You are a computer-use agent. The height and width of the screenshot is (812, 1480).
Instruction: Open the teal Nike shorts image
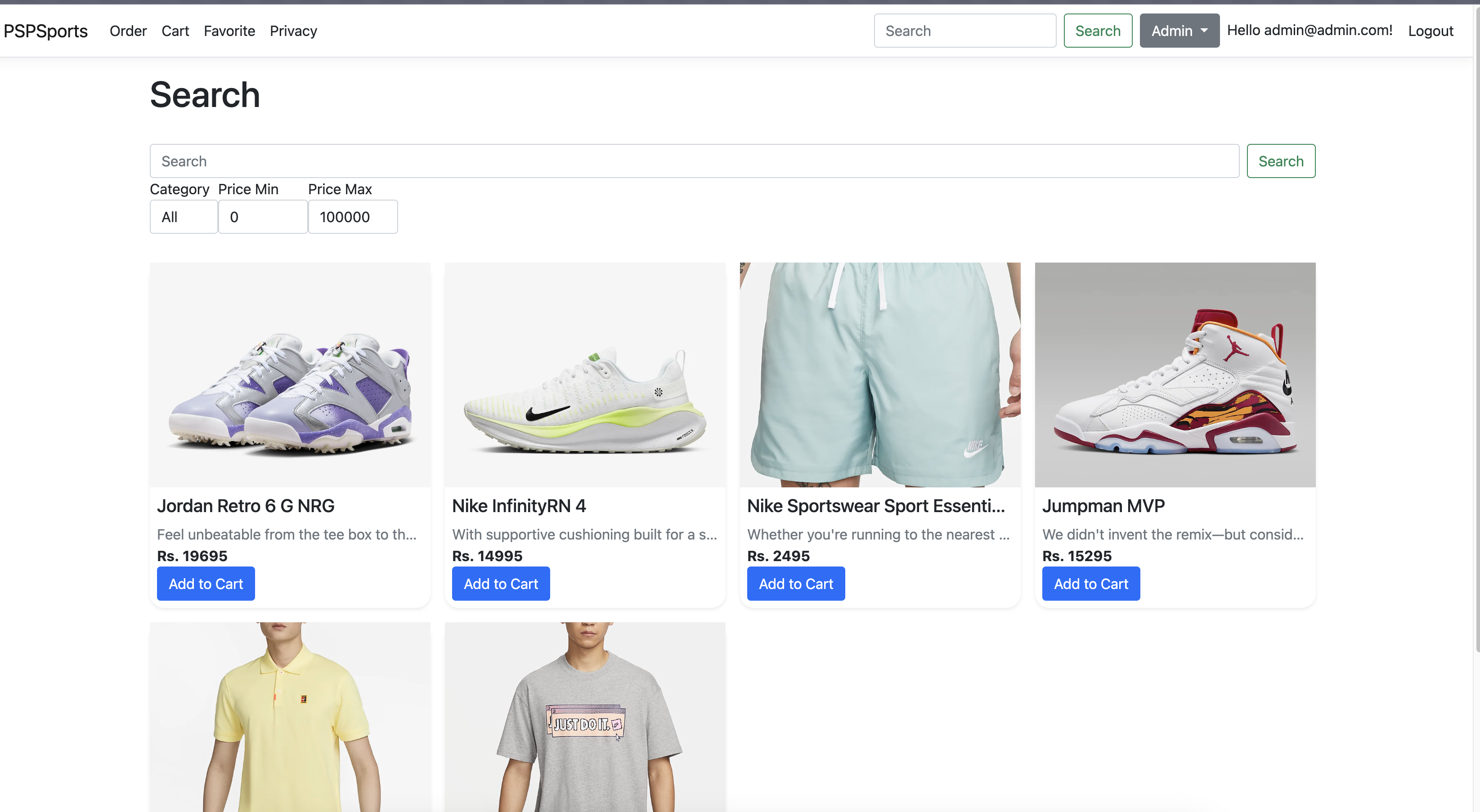tap(879, 375)
